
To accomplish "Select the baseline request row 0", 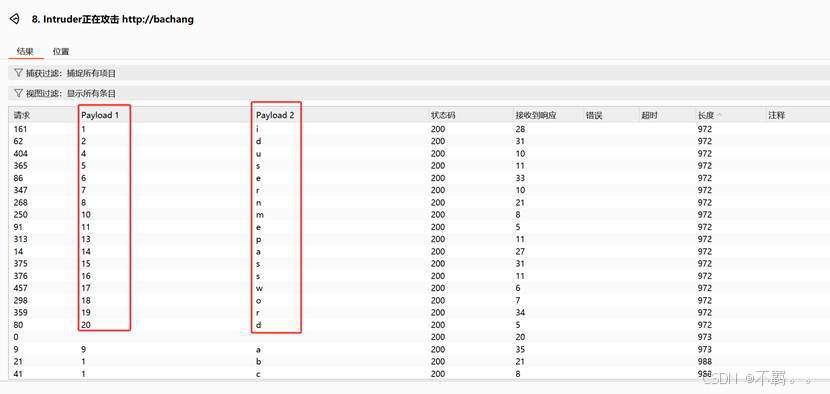I will point(419,337).
